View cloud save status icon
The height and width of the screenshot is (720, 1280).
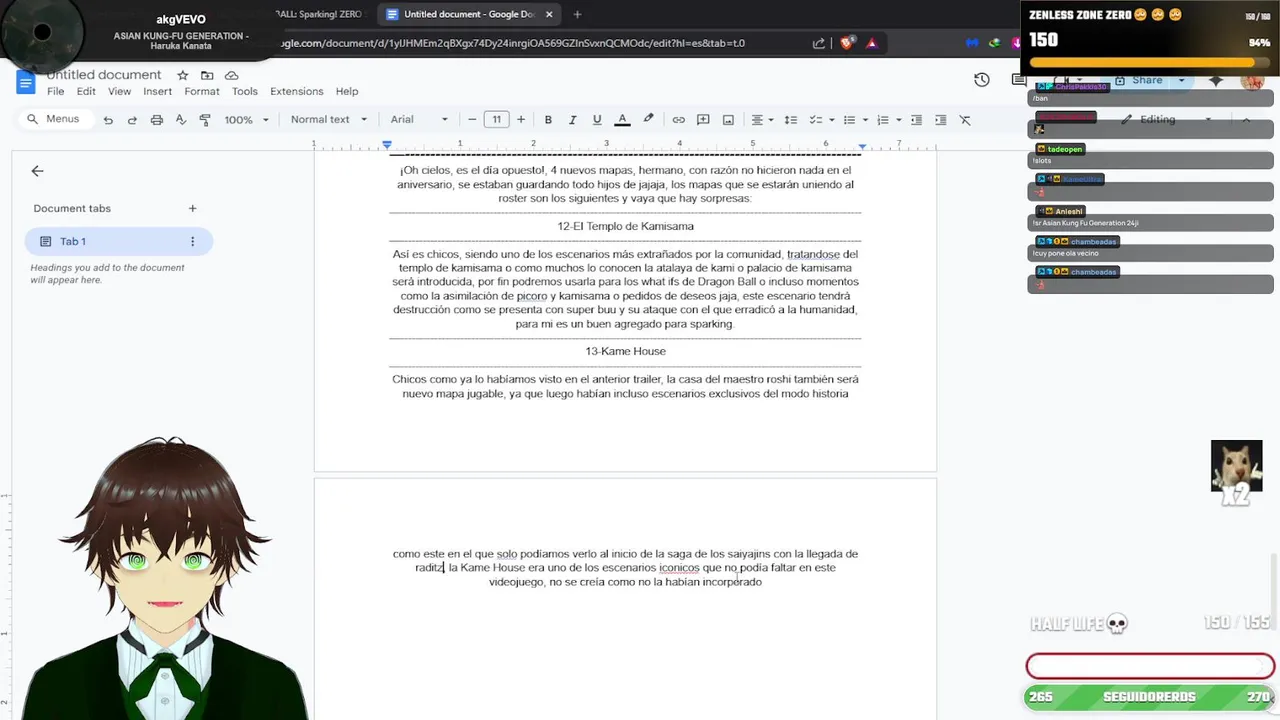point(232,75)
